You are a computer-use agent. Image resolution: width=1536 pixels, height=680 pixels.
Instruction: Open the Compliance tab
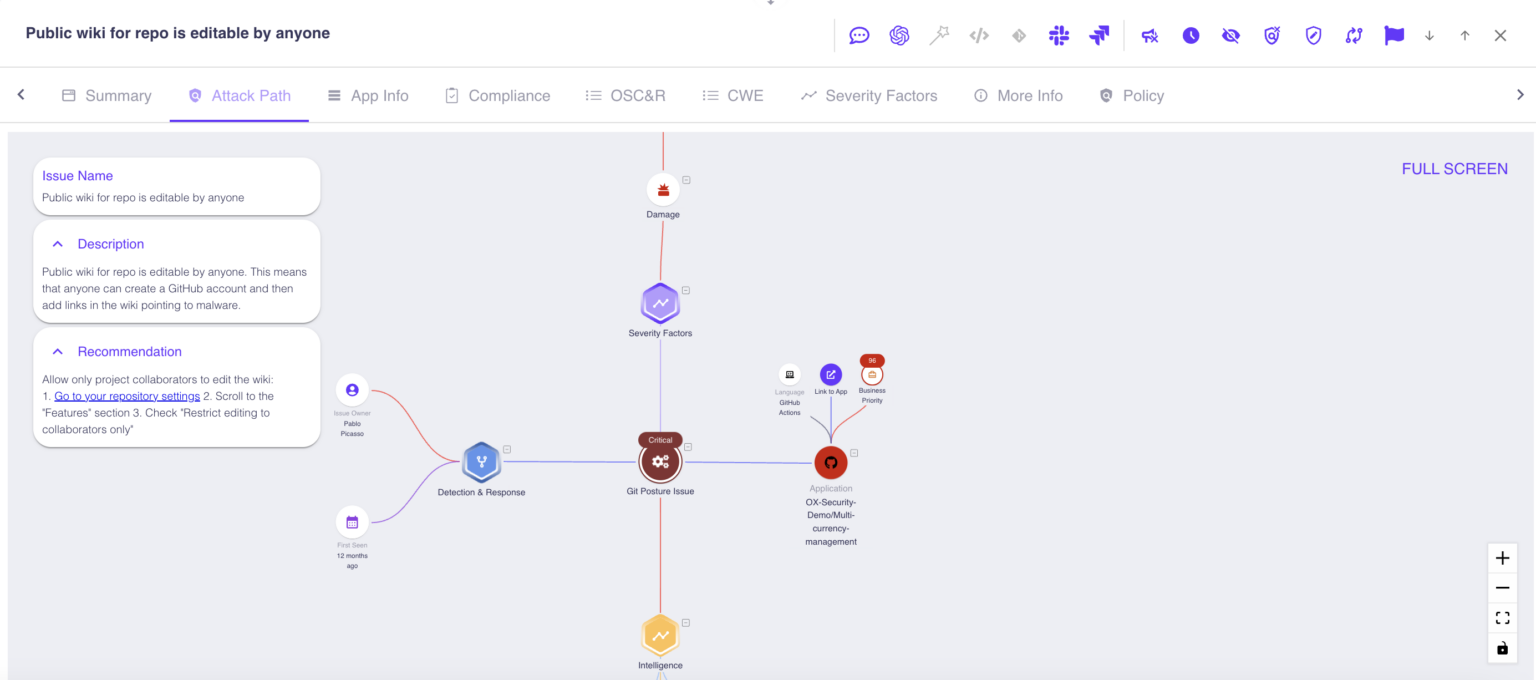click(497, 96)
